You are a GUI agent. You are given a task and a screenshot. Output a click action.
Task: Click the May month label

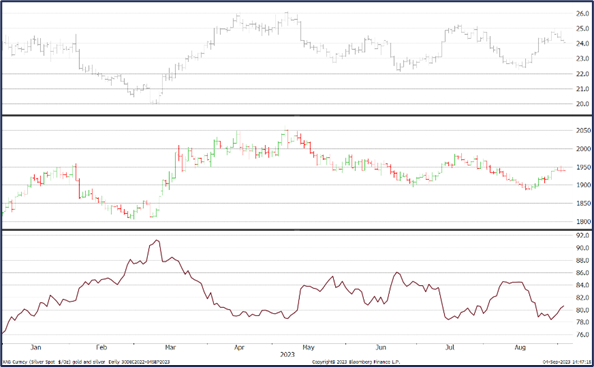[x=308, y=347]
